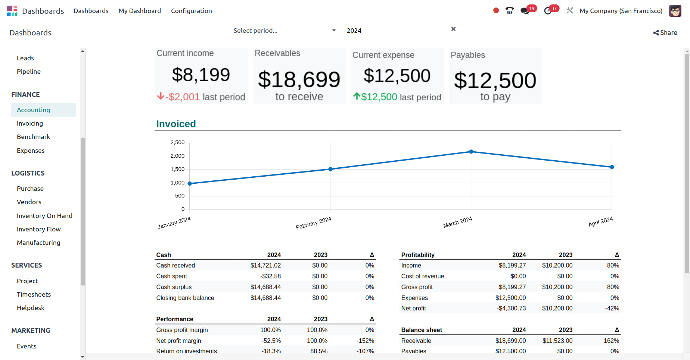Open the VoIP phone icon
Image resolution: width=690 pixels, height=360 pixels.
(510, 11)
